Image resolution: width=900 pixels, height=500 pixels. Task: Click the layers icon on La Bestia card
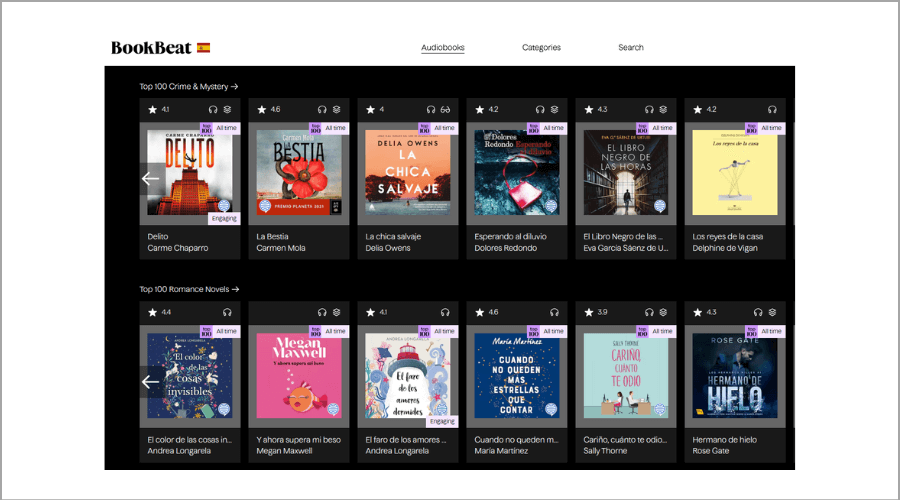[337, 109]
